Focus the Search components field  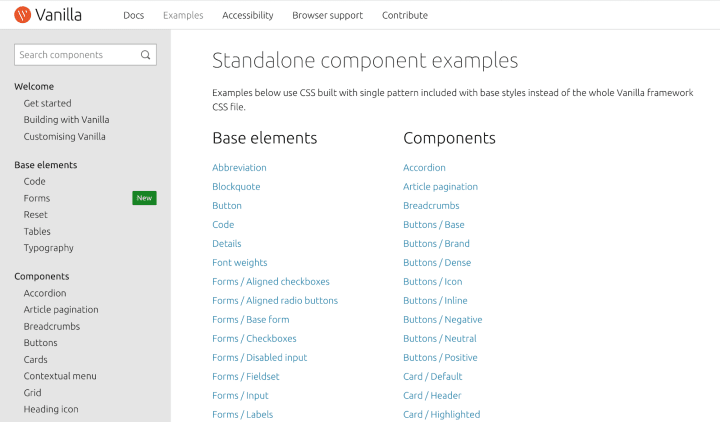tap(85, 55)
